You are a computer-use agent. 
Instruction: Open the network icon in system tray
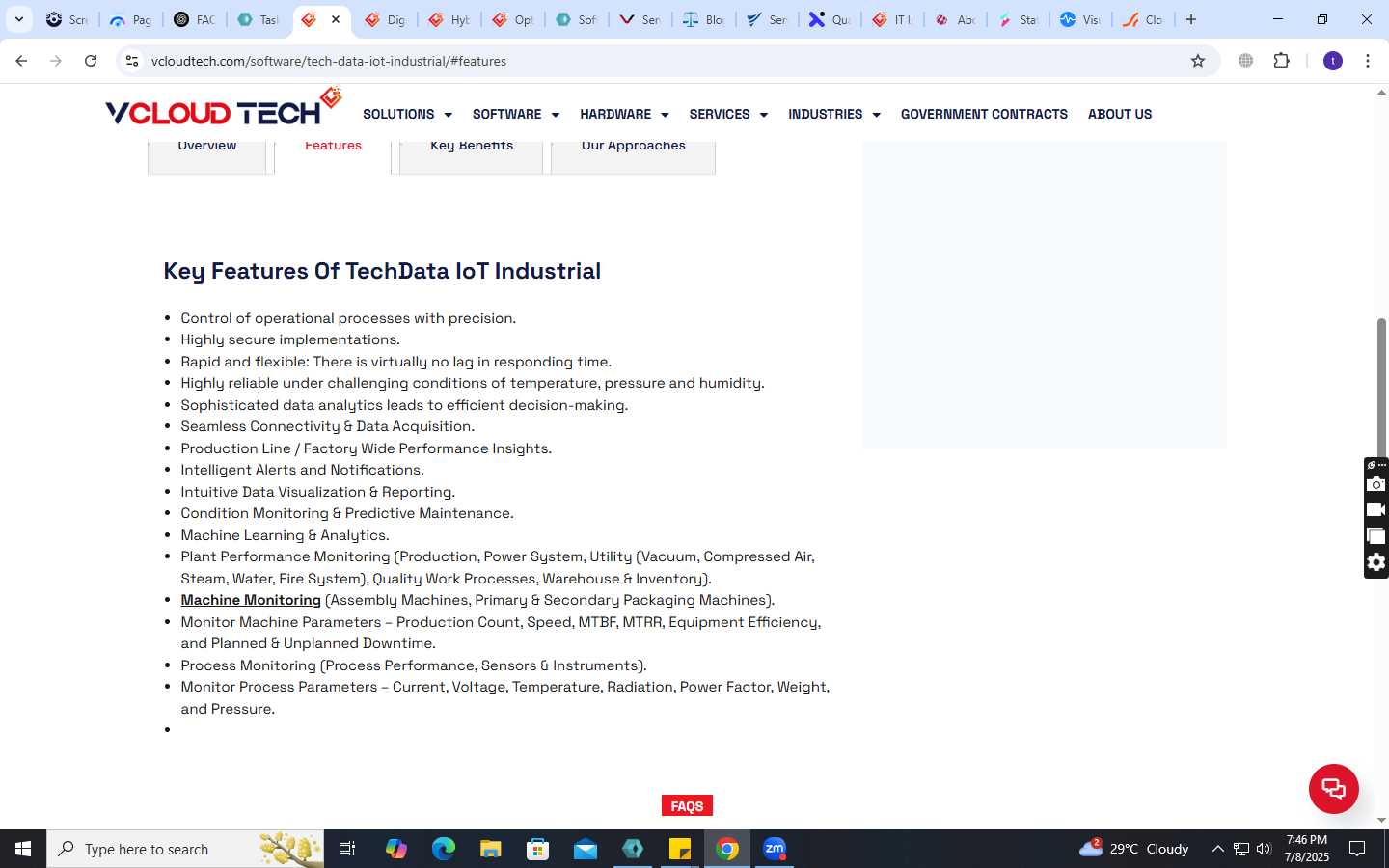[x=1241, y=849]
